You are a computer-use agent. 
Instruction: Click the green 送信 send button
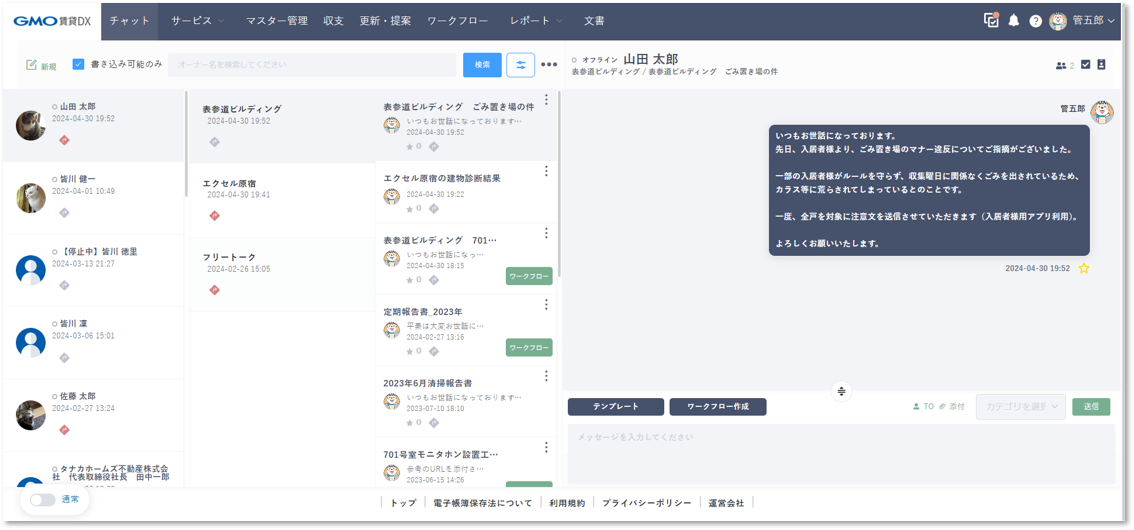click(1091, 407)
